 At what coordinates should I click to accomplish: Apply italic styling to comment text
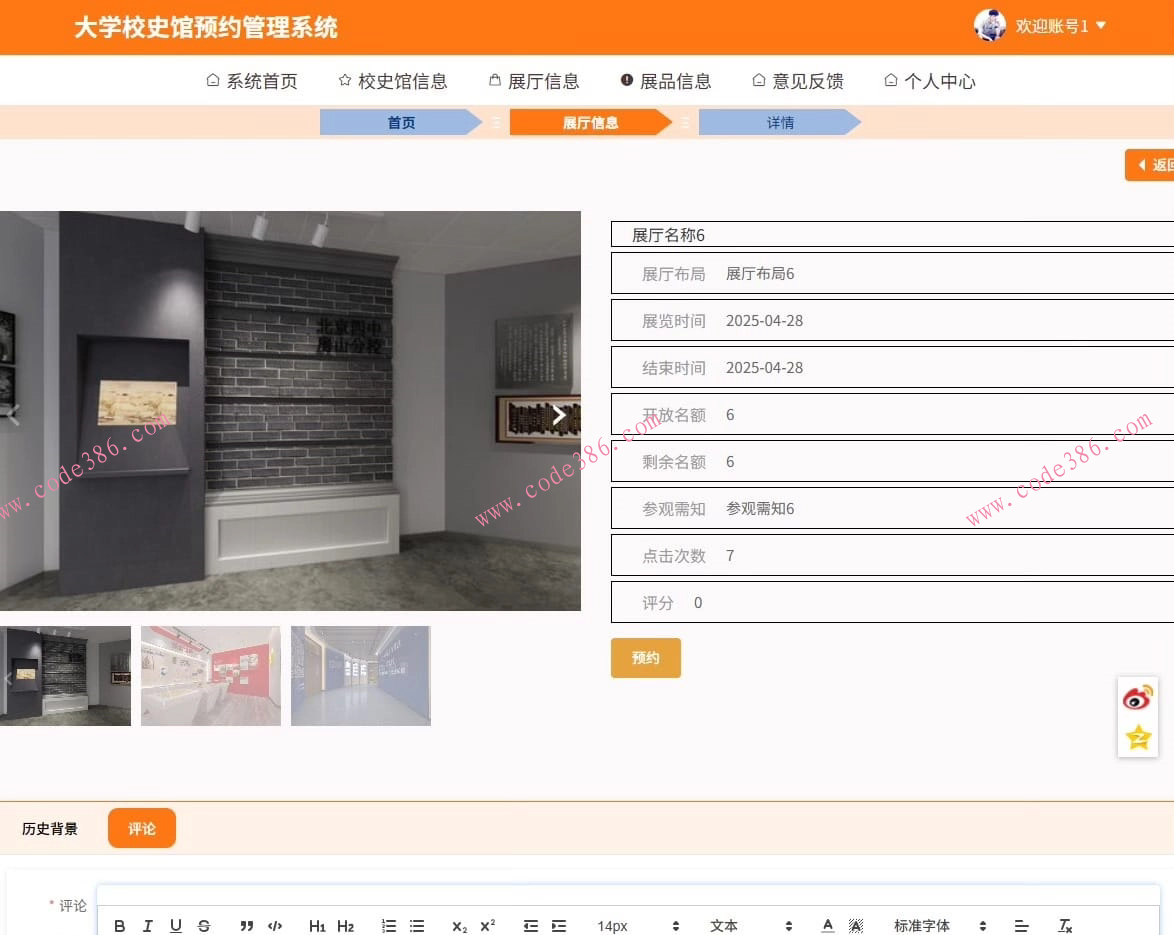point(147,925)
